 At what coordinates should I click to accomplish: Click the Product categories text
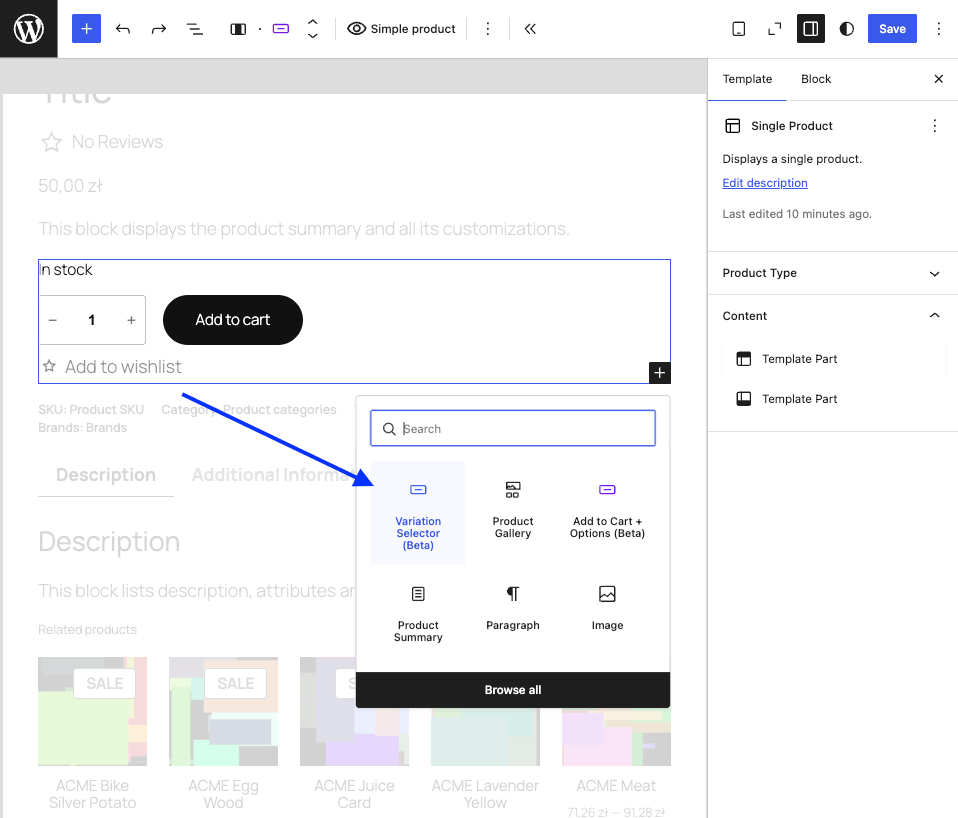(x=279, y=409)
